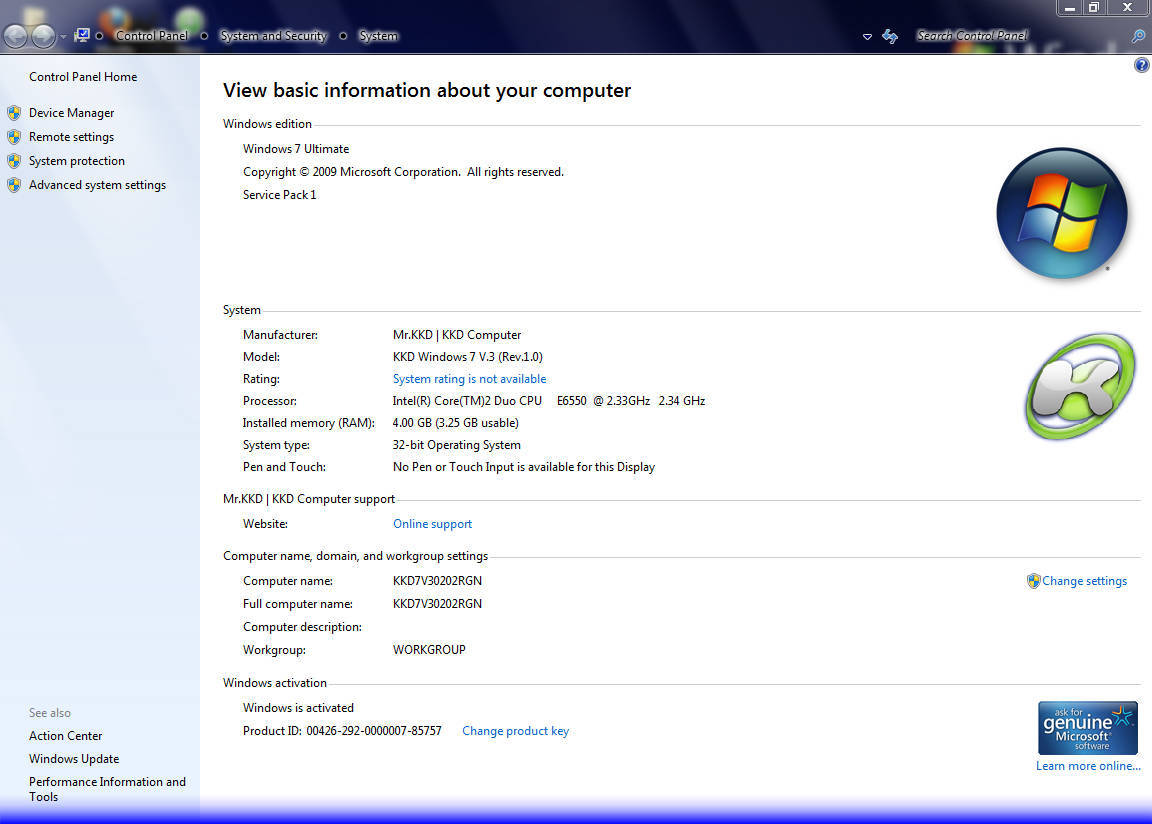1152x824 pixels.
Task: Click the Mr.KKD | KKD Computer manufacturer value
Action: pos(456,335)
